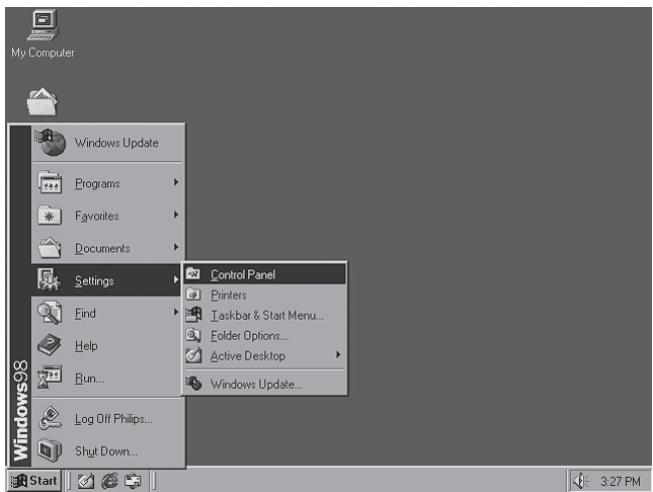Click the Settings gear icon in Start menu
This screenshot has width=653, height=492.
point(49,280)
